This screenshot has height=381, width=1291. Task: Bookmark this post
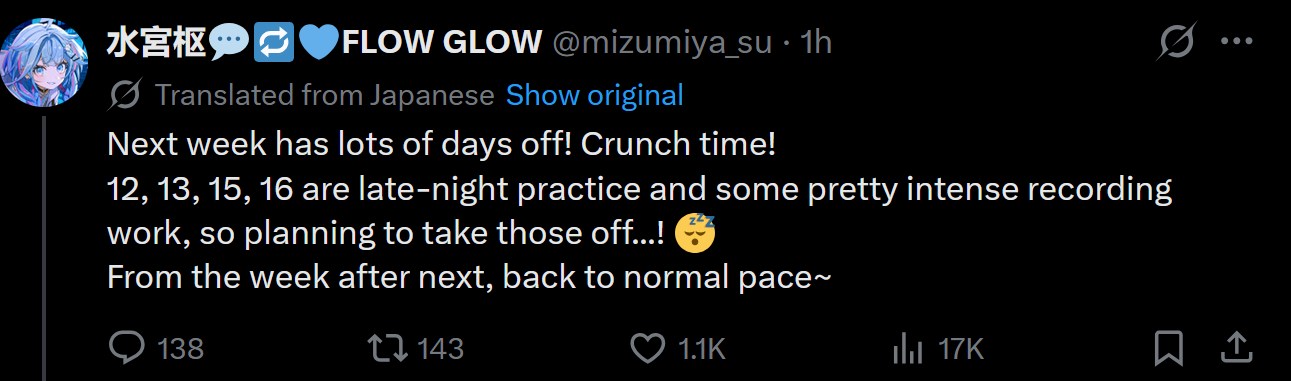1168,347
